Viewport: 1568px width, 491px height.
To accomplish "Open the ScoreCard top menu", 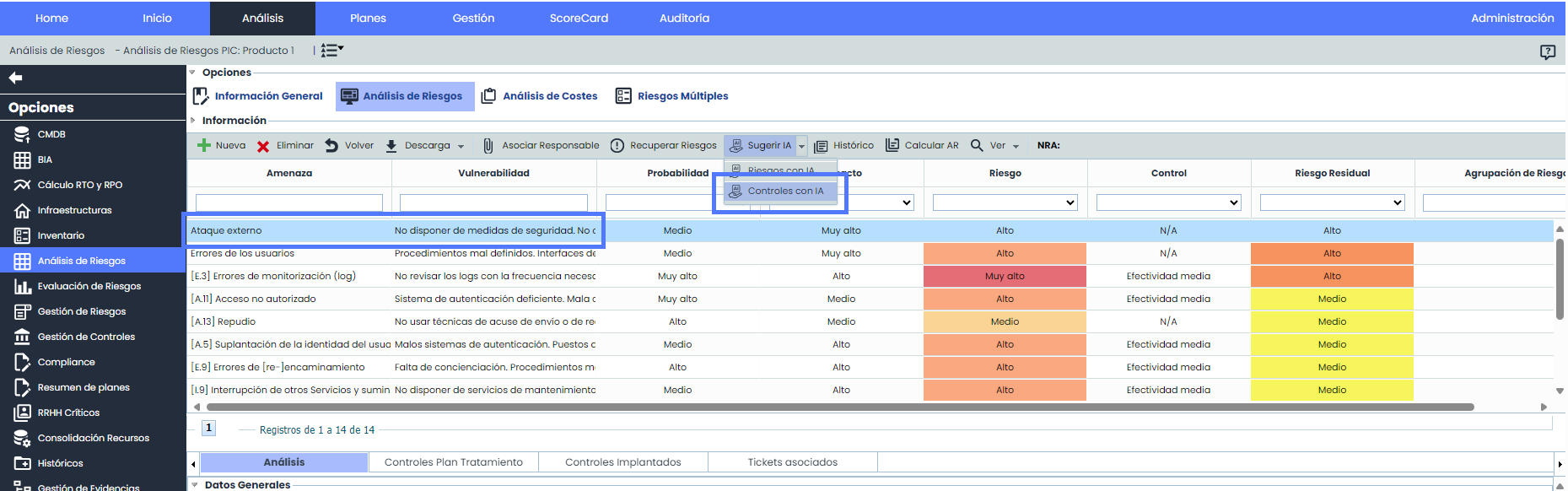I will point(579,18).
